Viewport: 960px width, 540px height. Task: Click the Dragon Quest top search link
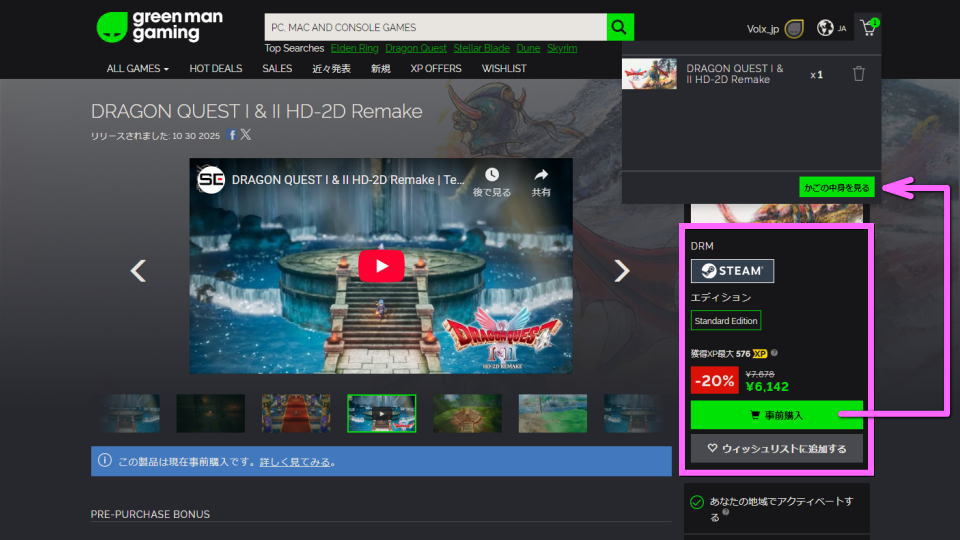(416, 48)
